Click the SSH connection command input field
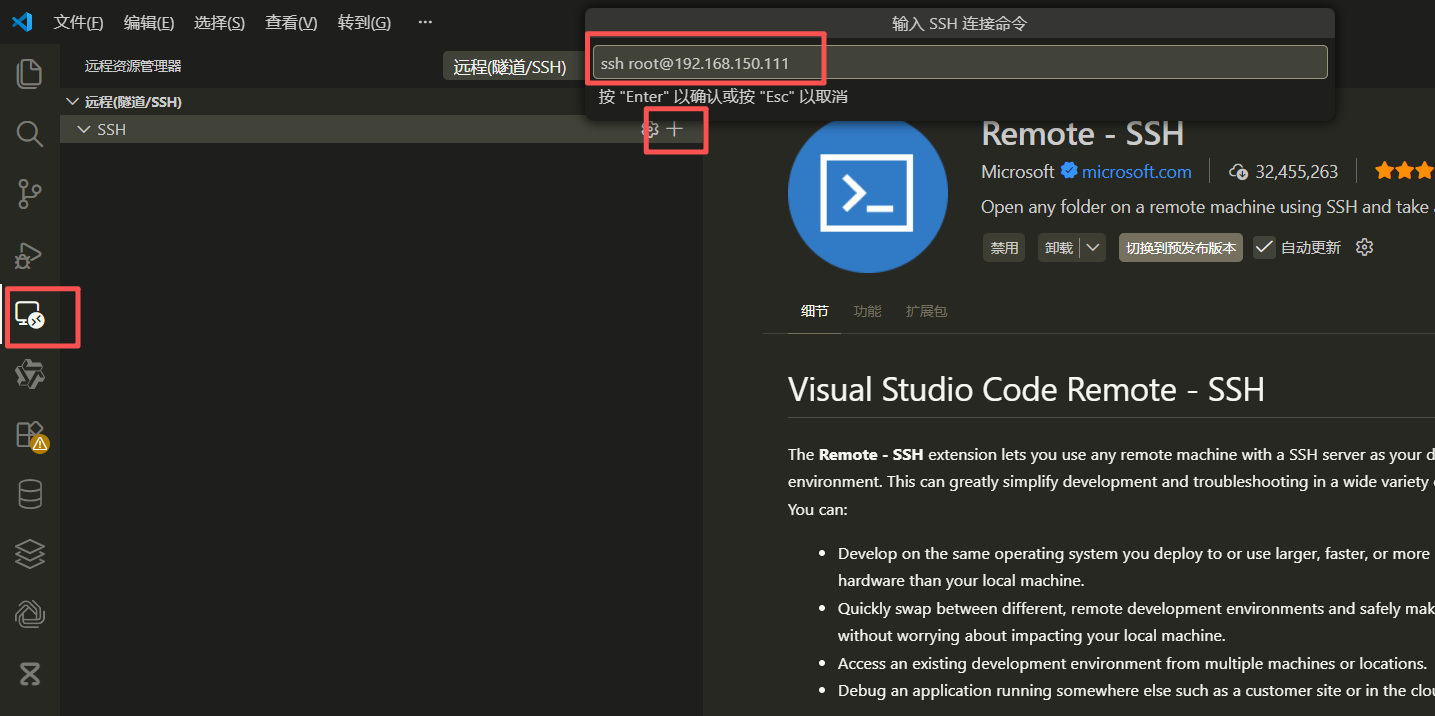 click(959, 63)
